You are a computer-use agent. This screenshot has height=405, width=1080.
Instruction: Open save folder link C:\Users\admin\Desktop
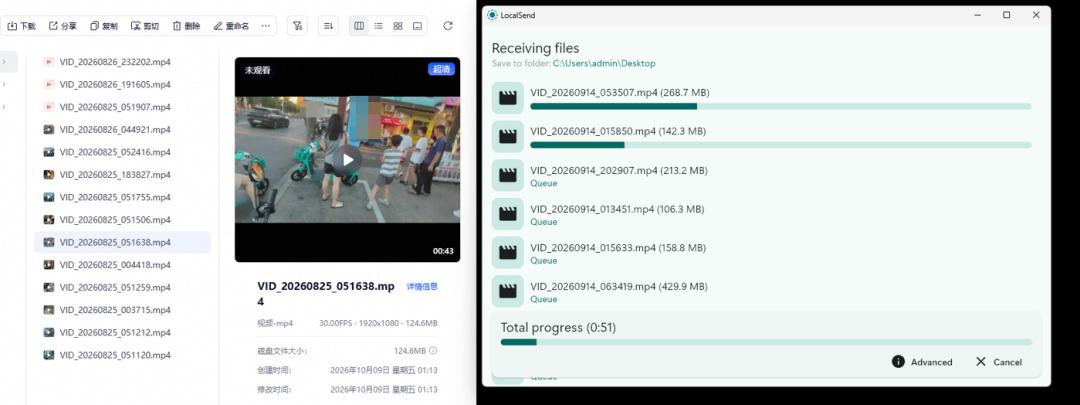pyautogui.click(x=604, y=63)
